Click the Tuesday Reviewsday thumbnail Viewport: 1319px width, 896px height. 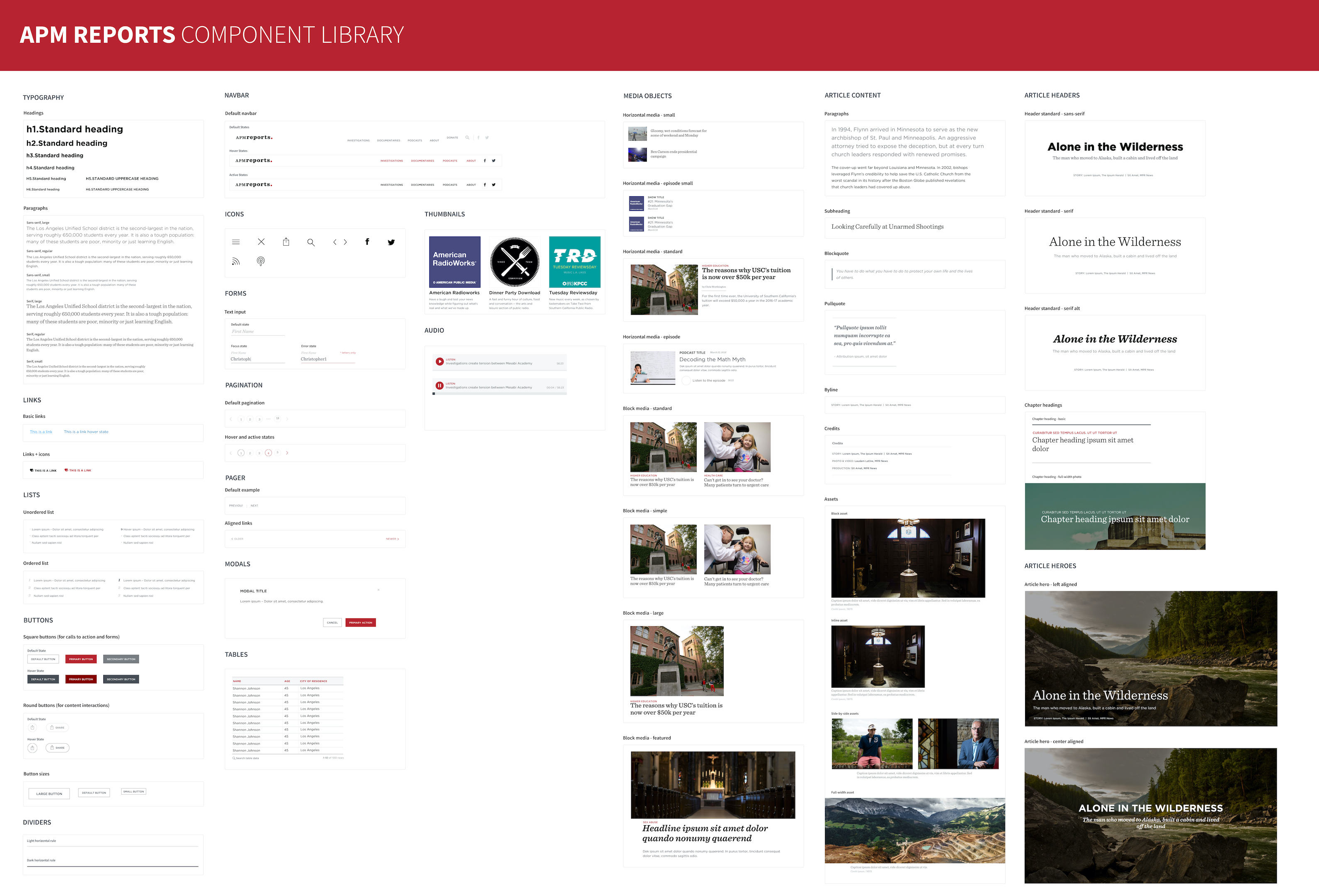(574, 262)
